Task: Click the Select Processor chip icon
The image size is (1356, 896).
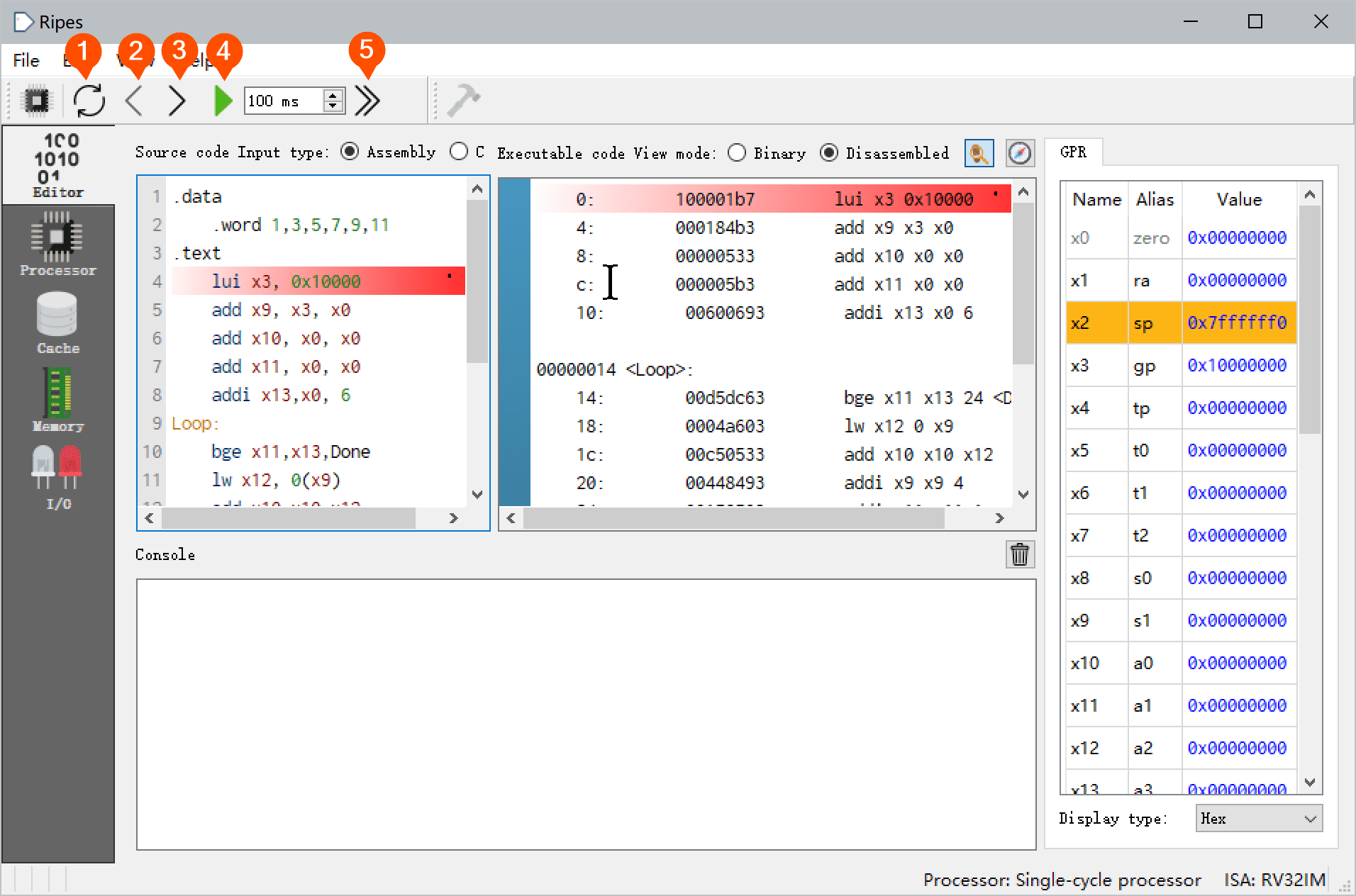Action: 36,100
